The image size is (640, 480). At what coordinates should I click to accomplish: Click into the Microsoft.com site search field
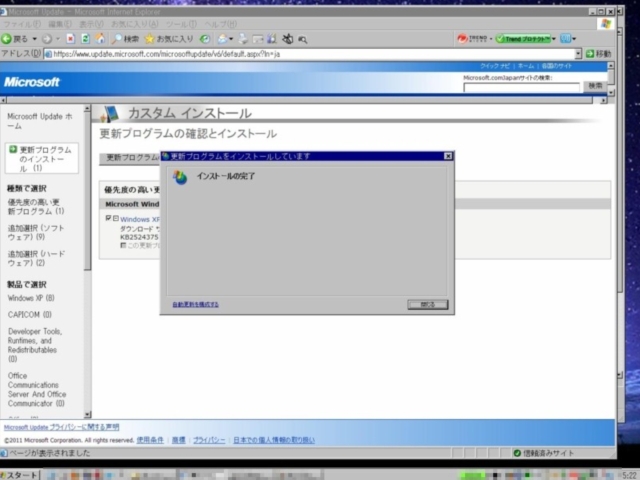[521, 87]
